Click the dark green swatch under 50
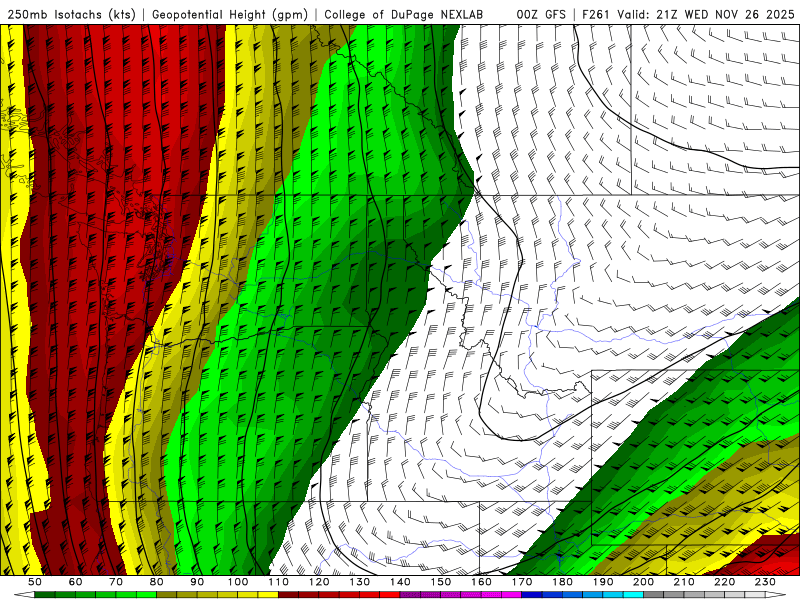 click(x=45, y=595)
